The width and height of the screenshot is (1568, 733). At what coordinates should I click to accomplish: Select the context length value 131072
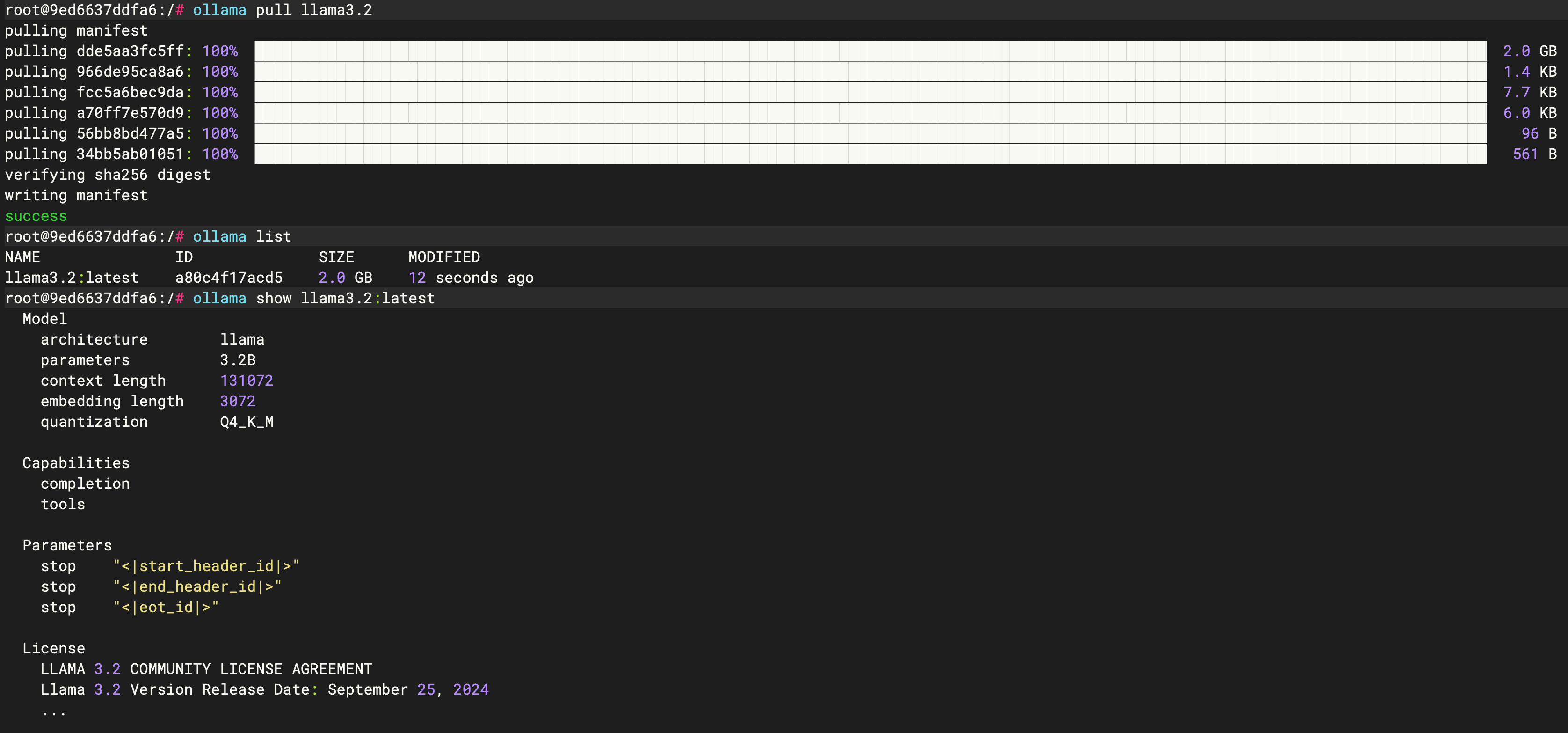(246, 380)
